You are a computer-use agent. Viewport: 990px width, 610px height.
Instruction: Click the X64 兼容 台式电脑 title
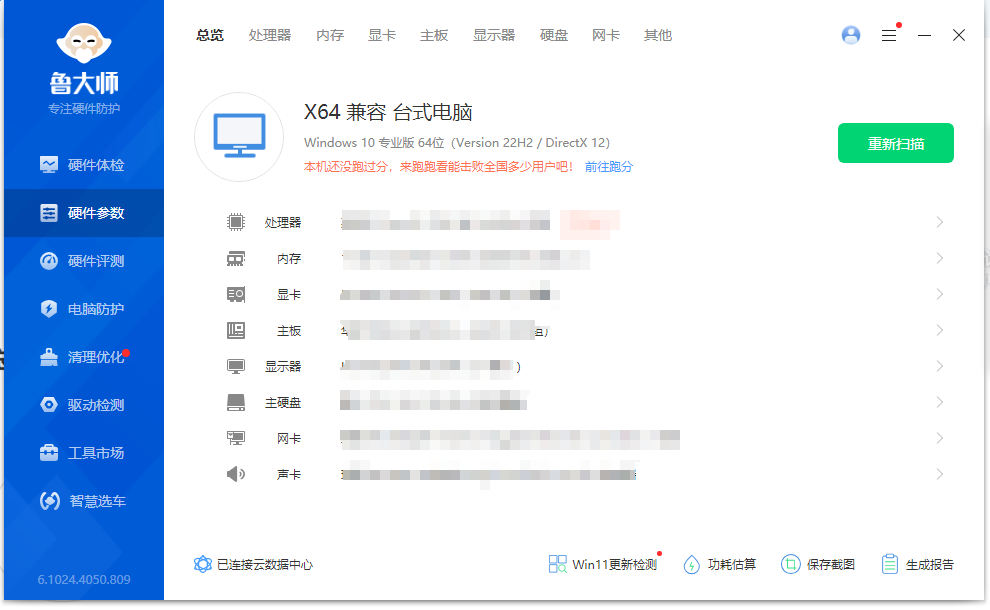388,112
